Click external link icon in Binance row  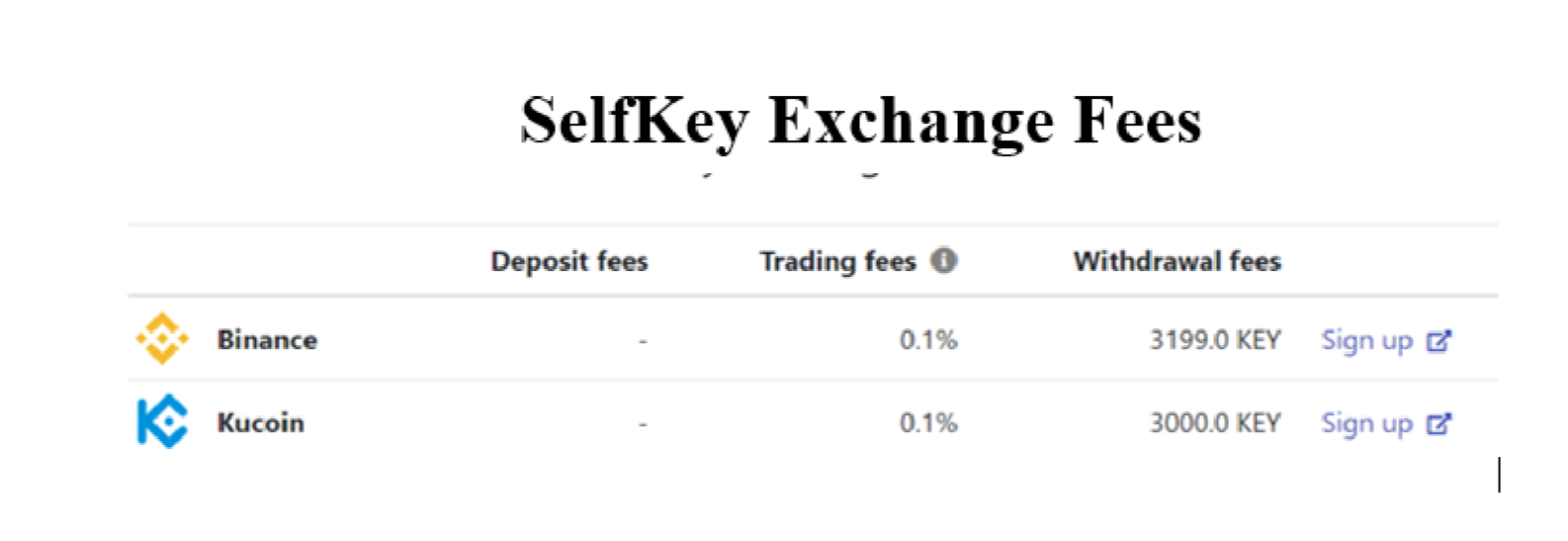point(1438,341)
